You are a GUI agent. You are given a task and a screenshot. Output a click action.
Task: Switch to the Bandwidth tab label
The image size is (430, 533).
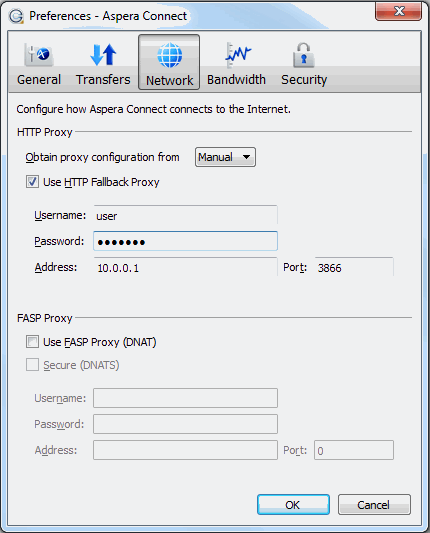[x=236, y=80]
